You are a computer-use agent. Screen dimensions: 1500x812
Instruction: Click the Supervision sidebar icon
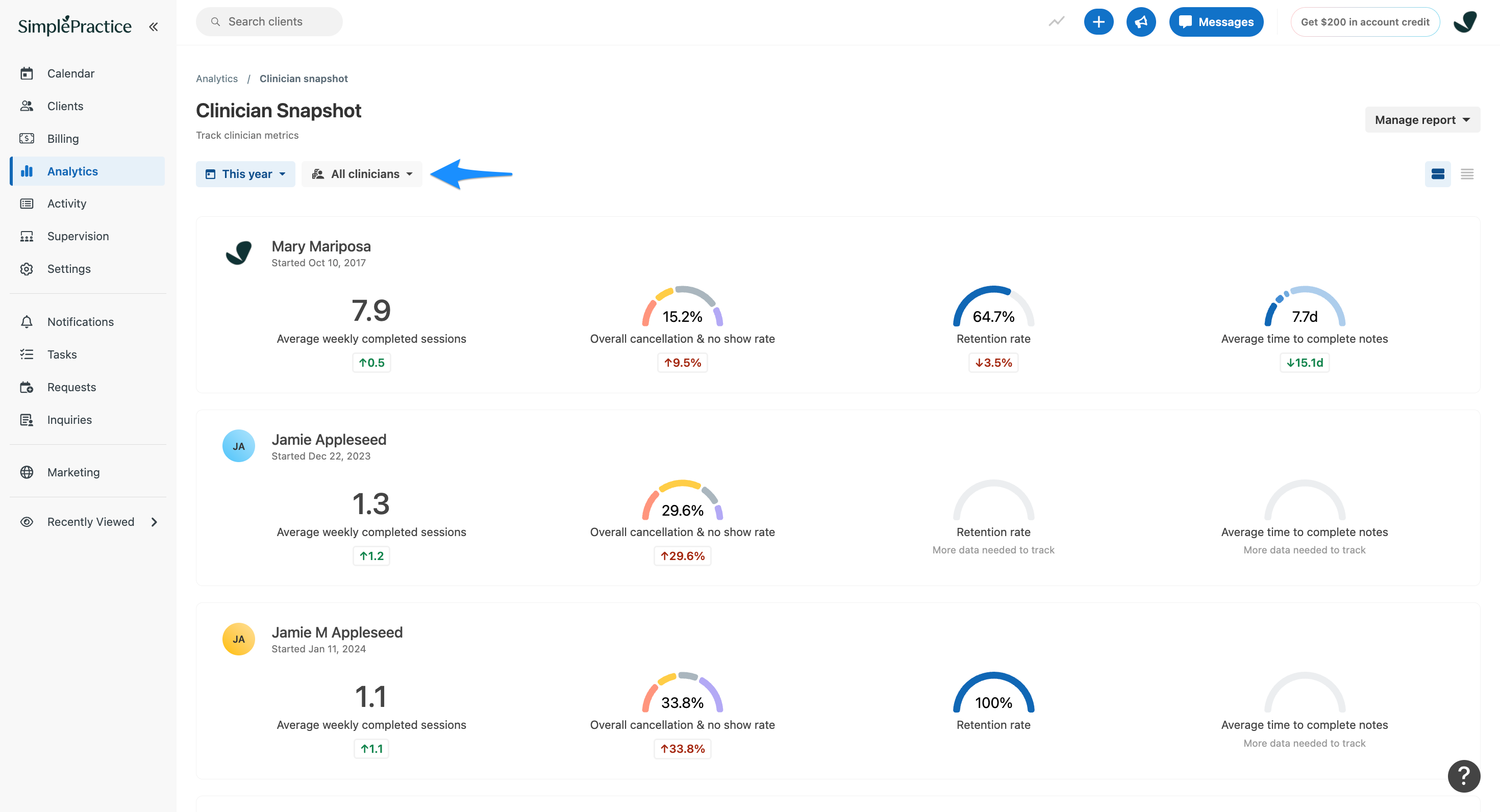click(x=26, y=236)
